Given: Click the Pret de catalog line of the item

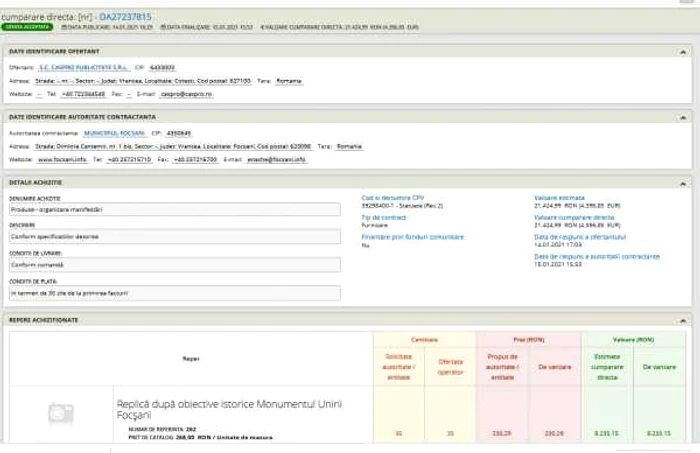Looking at the screenshot, I should click(200, 437).
